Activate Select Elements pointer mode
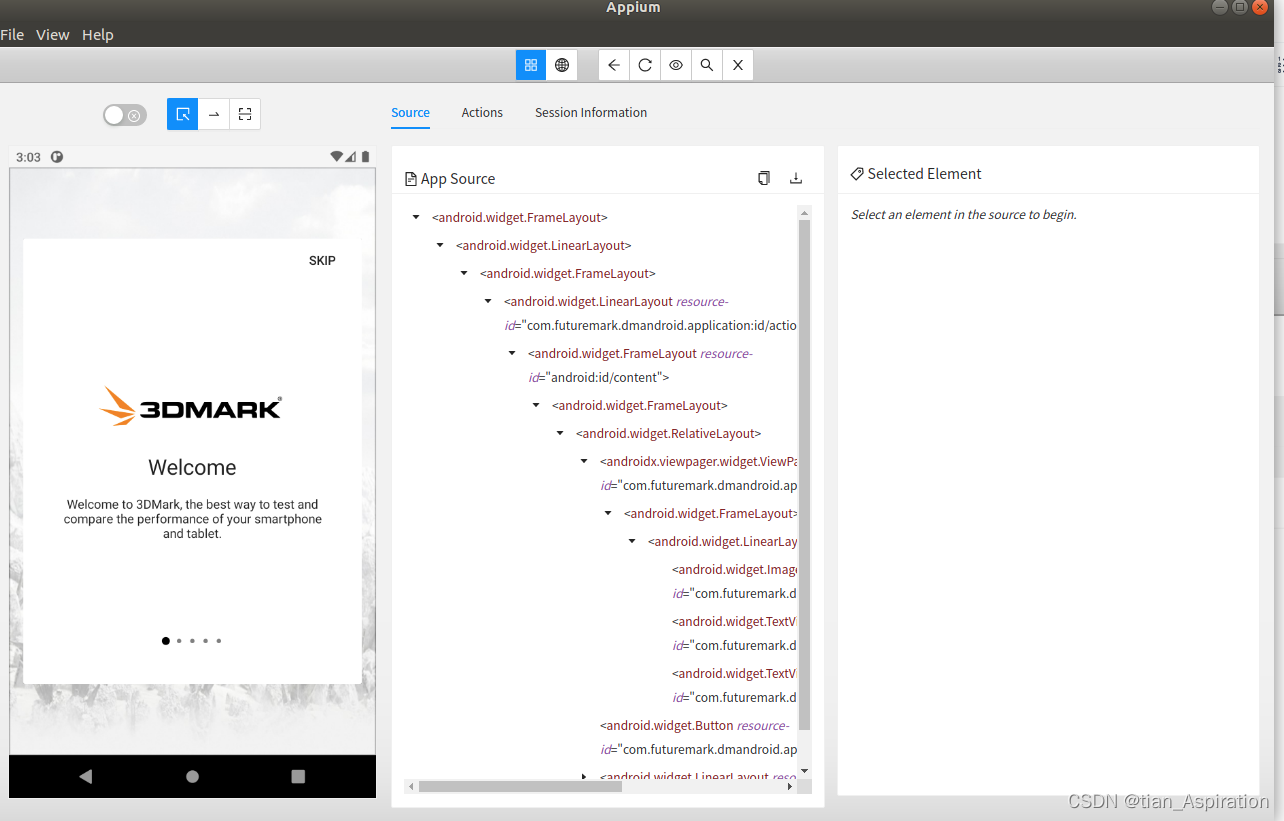 [x=183, y=114]
